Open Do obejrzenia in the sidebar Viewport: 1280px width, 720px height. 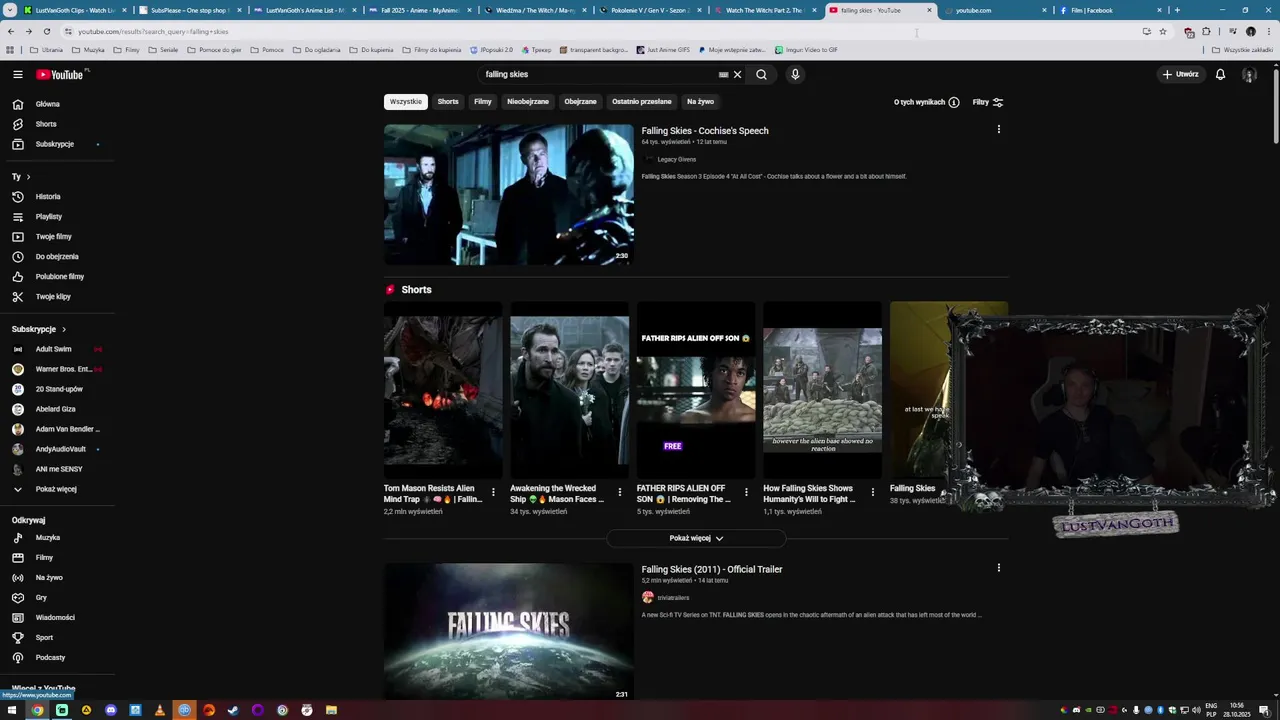[x=57, y=257]
